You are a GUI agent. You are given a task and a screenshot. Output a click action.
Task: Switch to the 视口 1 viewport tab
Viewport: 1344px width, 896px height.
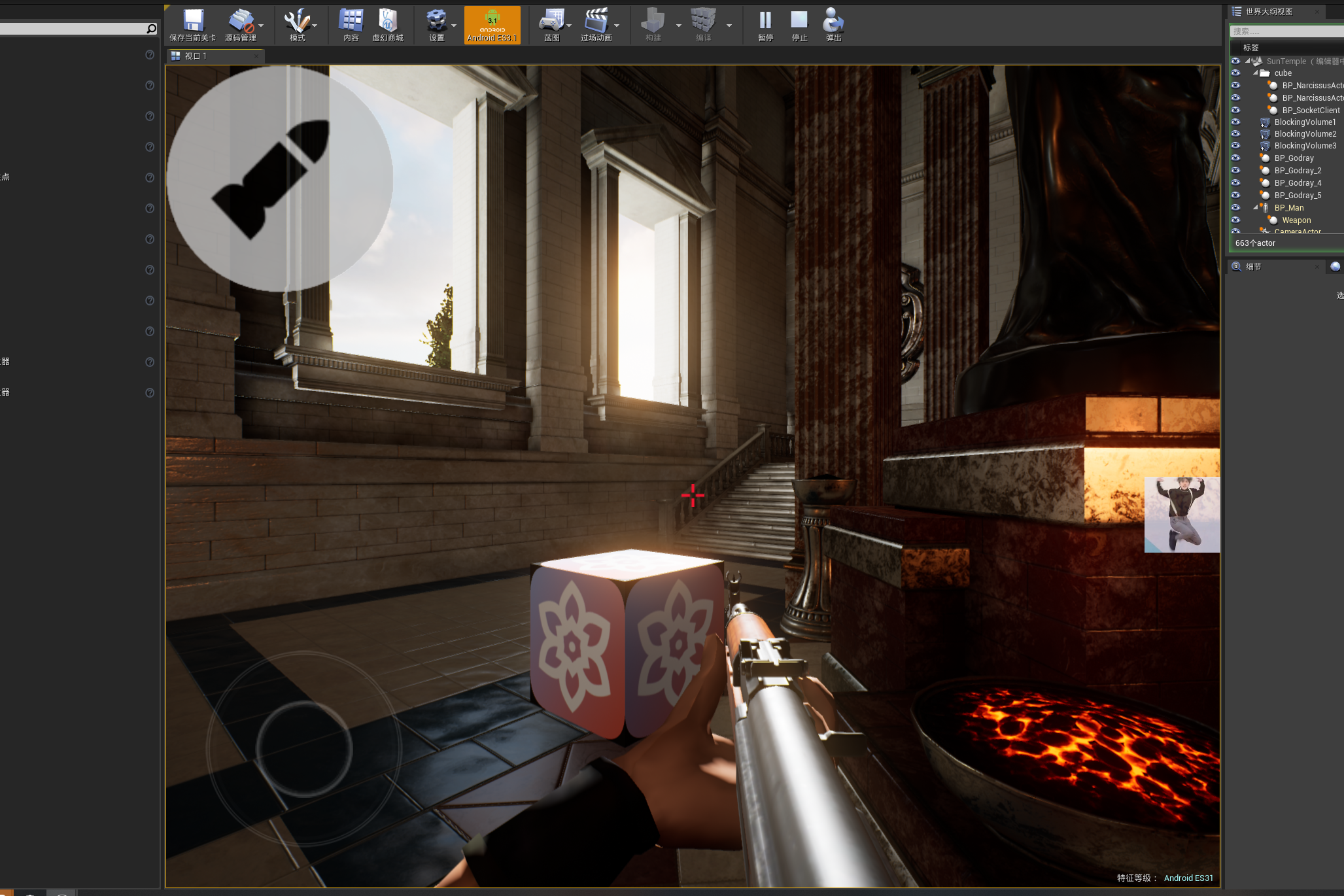click(x=215, y=56)
